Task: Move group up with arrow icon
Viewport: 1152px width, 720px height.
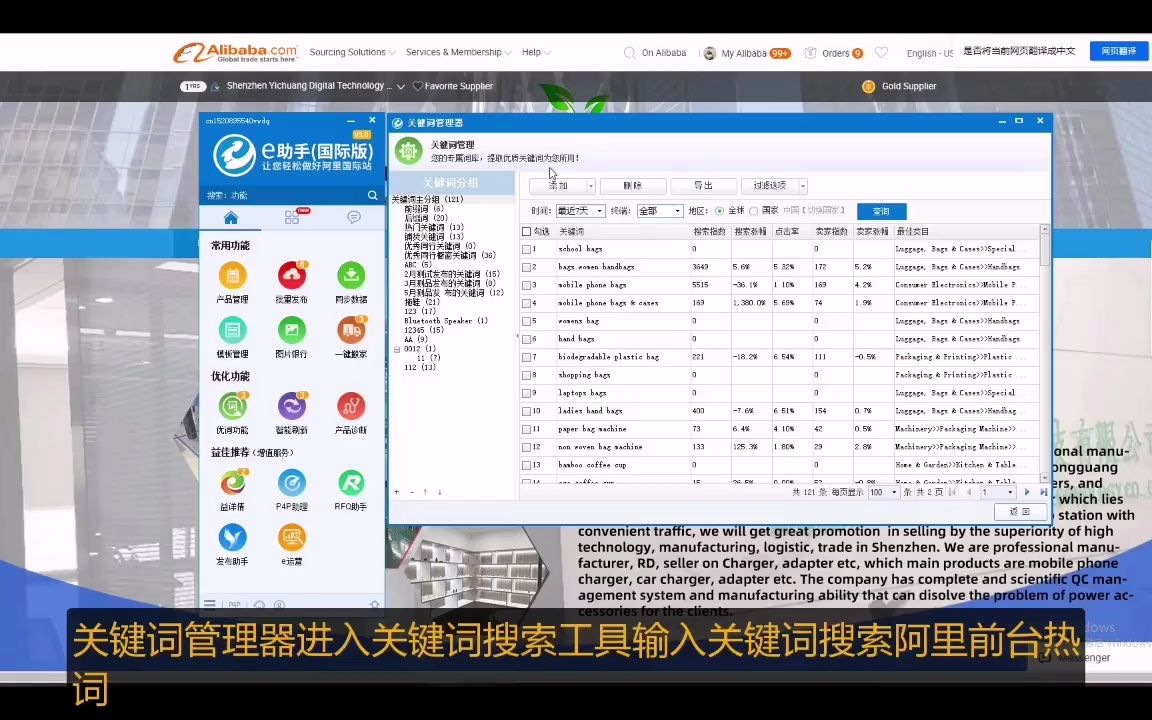Action: click(x=425, y=492)
